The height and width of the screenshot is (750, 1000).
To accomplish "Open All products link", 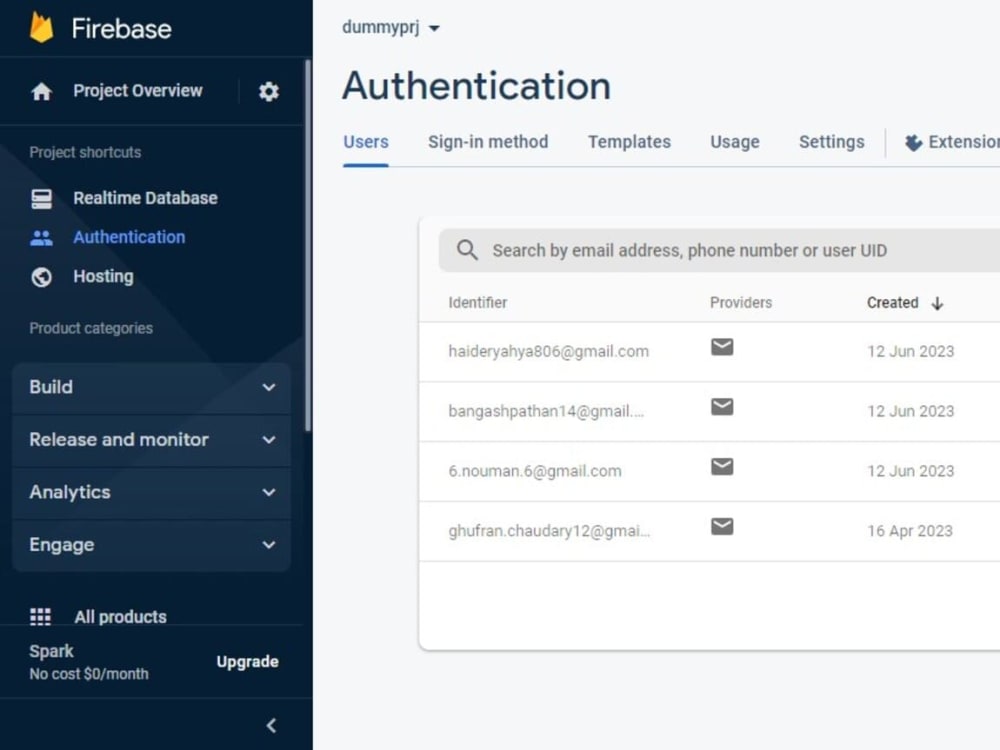I will point(120,616).
